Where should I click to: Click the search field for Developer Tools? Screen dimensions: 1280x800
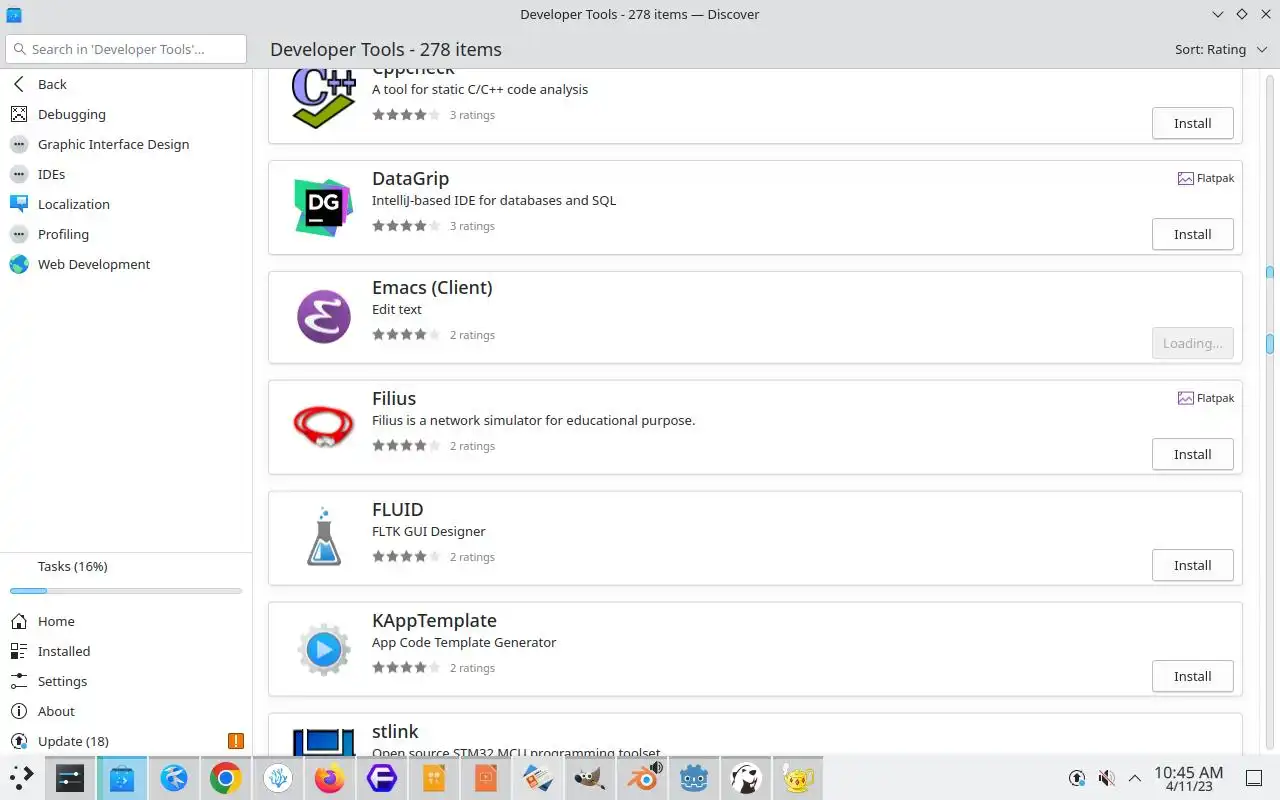tap(126, 49)
